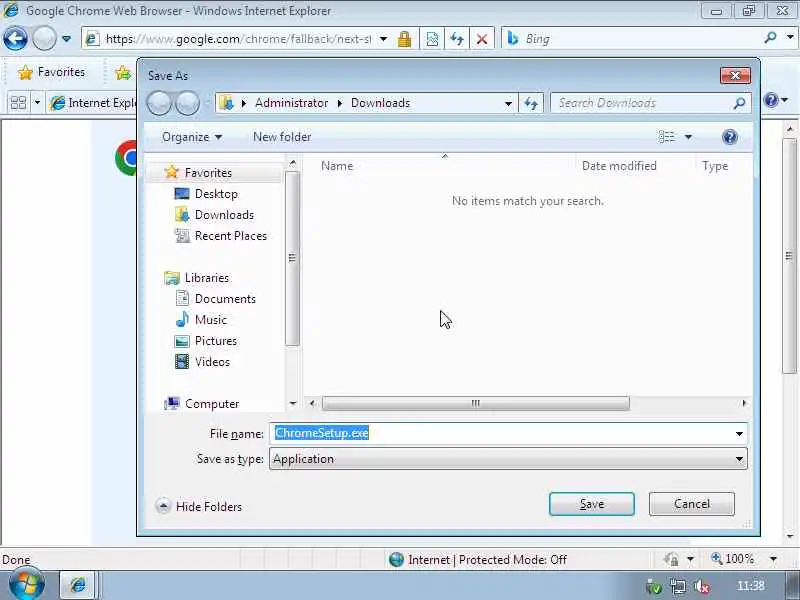Image resolution: width=800 pixels, height=600 pixels.
Task: Click the IE Help question mark icon
Action: (x=771, y=100)
